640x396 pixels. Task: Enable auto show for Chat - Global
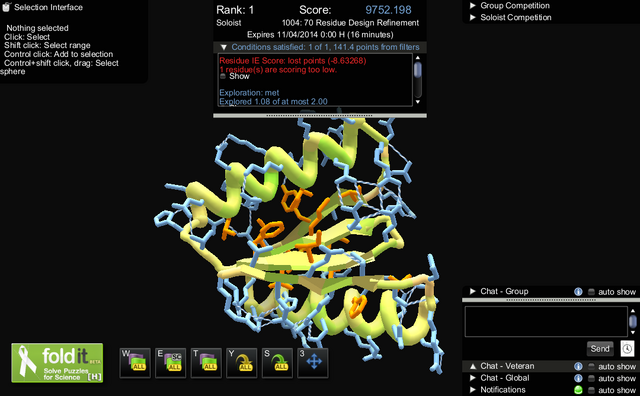[x=591, y=378]
